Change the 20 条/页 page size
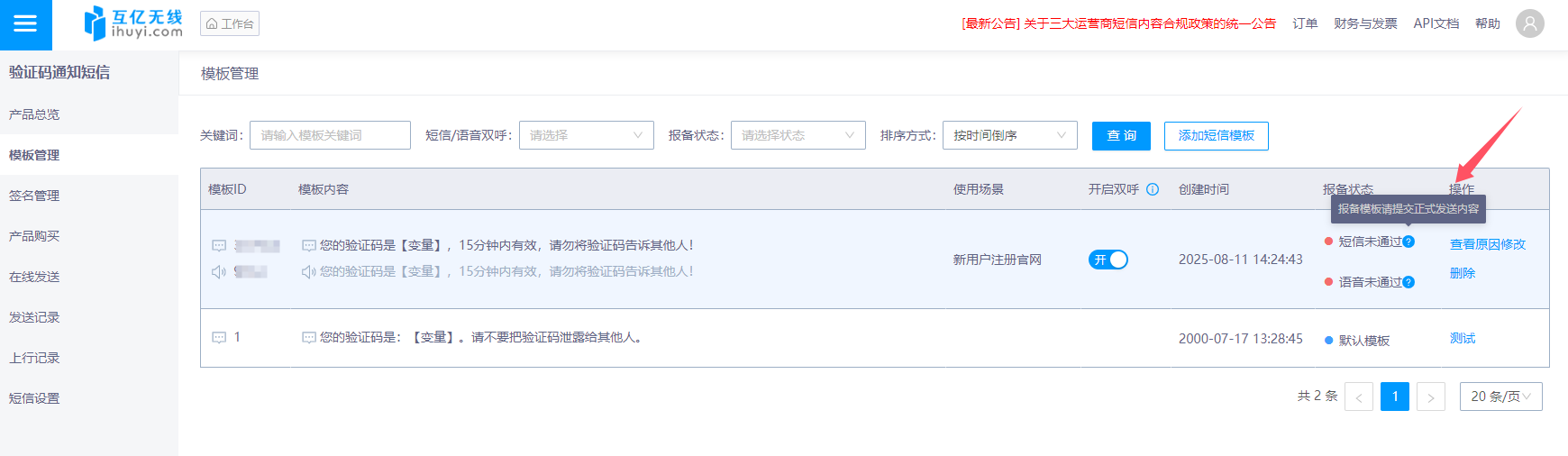1568x456 pixels. 1500,397
